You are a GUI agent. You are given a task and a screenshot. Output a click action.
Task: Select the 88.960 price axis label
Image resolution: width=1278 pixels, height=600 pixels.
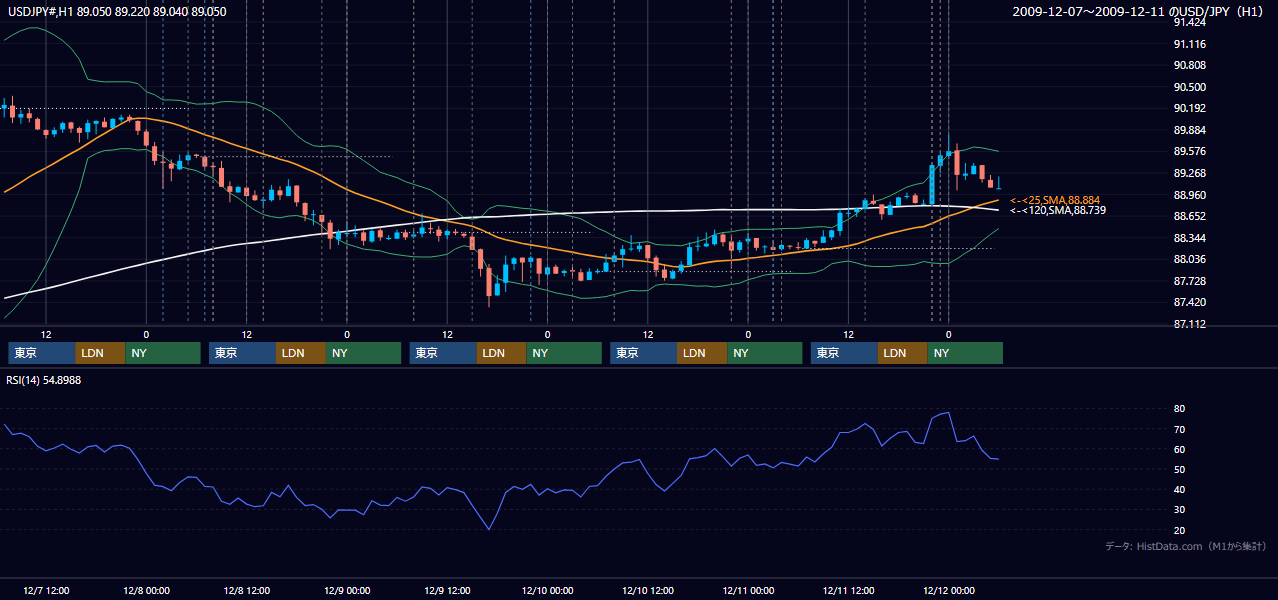(1191, 195)
